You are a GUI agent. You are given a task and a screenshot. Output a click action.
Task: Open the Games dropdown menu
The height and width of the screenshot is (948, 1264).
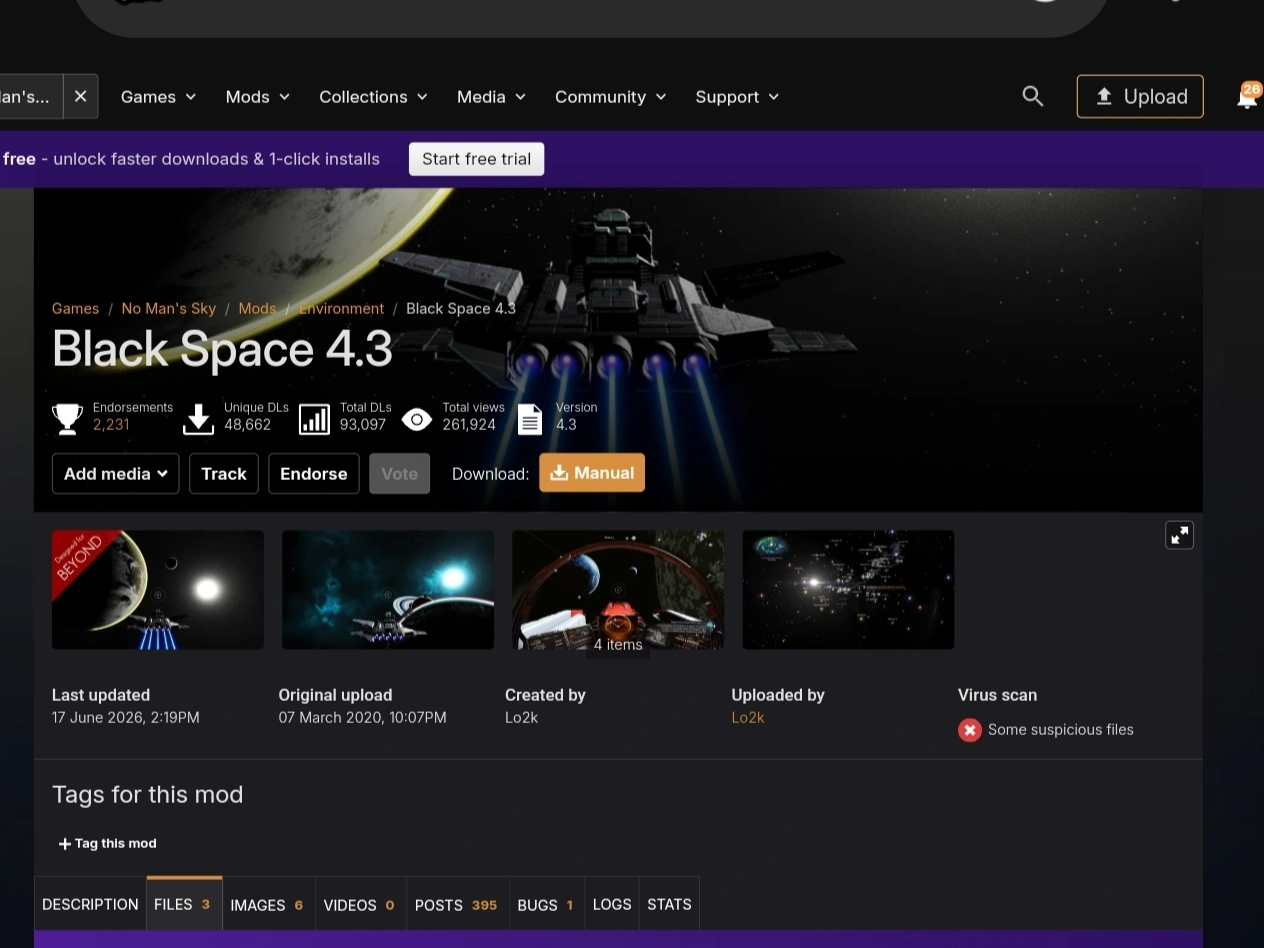coord(158,97)
